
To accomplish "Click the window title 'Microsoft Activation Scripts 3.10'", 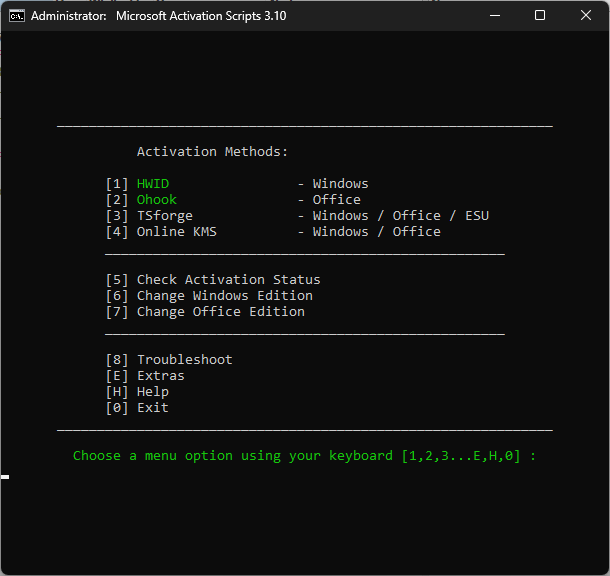I will 201,16.
